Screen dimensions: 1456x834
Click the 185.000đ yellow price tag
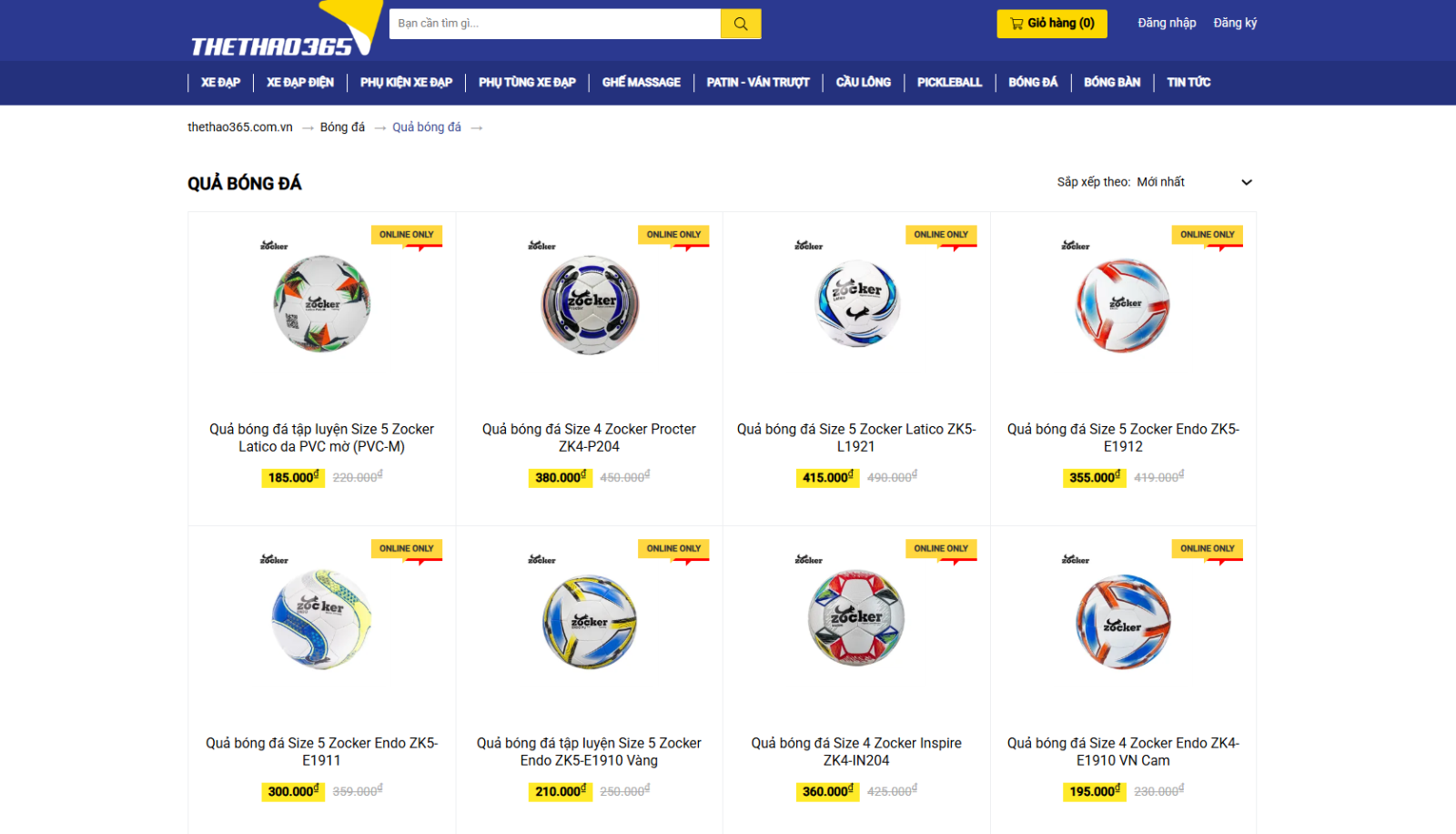pyautogui.click(x=293, y=477)
